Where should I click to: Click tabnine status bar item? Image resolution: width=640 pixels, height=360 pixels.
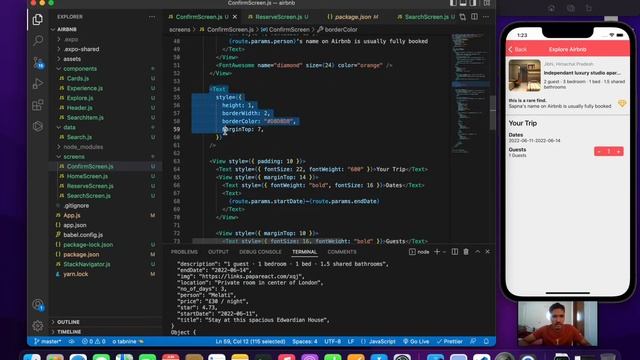pyautogui.click(x=128, y=341)
